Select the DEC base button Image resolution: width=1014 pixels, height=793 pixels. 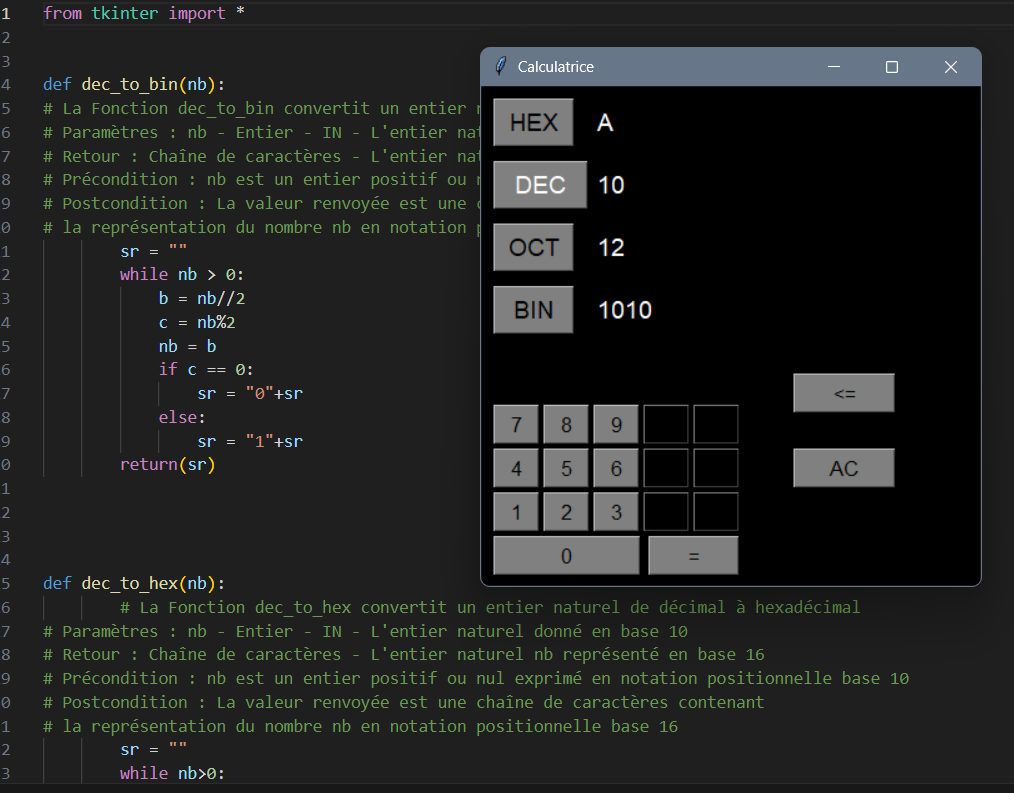(540, 185)
